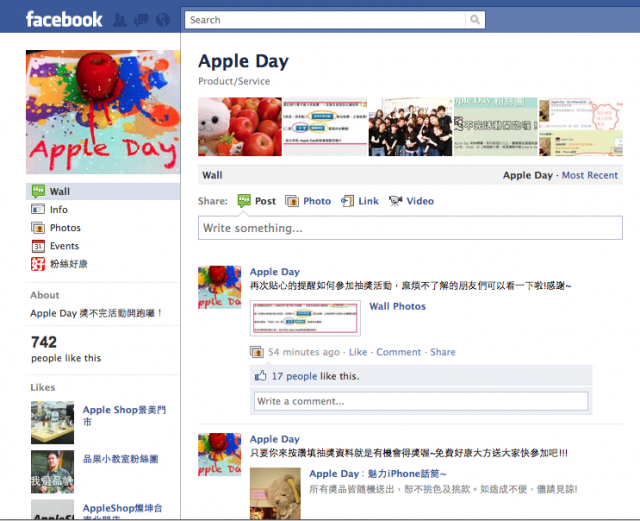
Task: Share the first post
Action: tap(443, 352)
